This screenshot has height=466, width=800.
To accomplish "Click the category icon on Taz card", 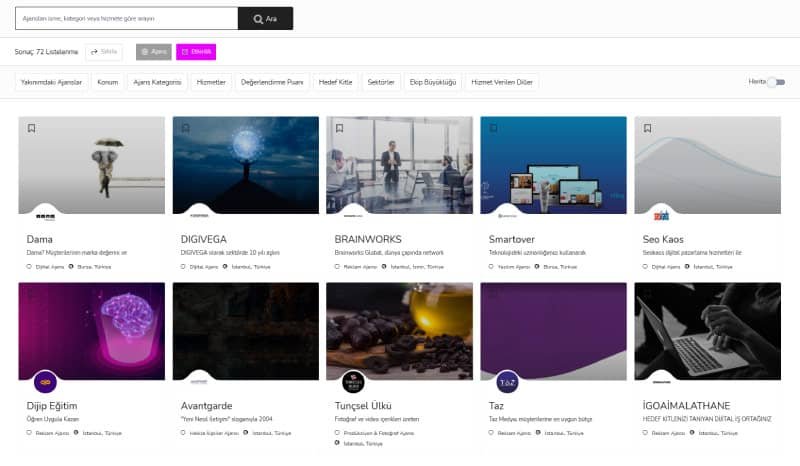I will (491, 432).
